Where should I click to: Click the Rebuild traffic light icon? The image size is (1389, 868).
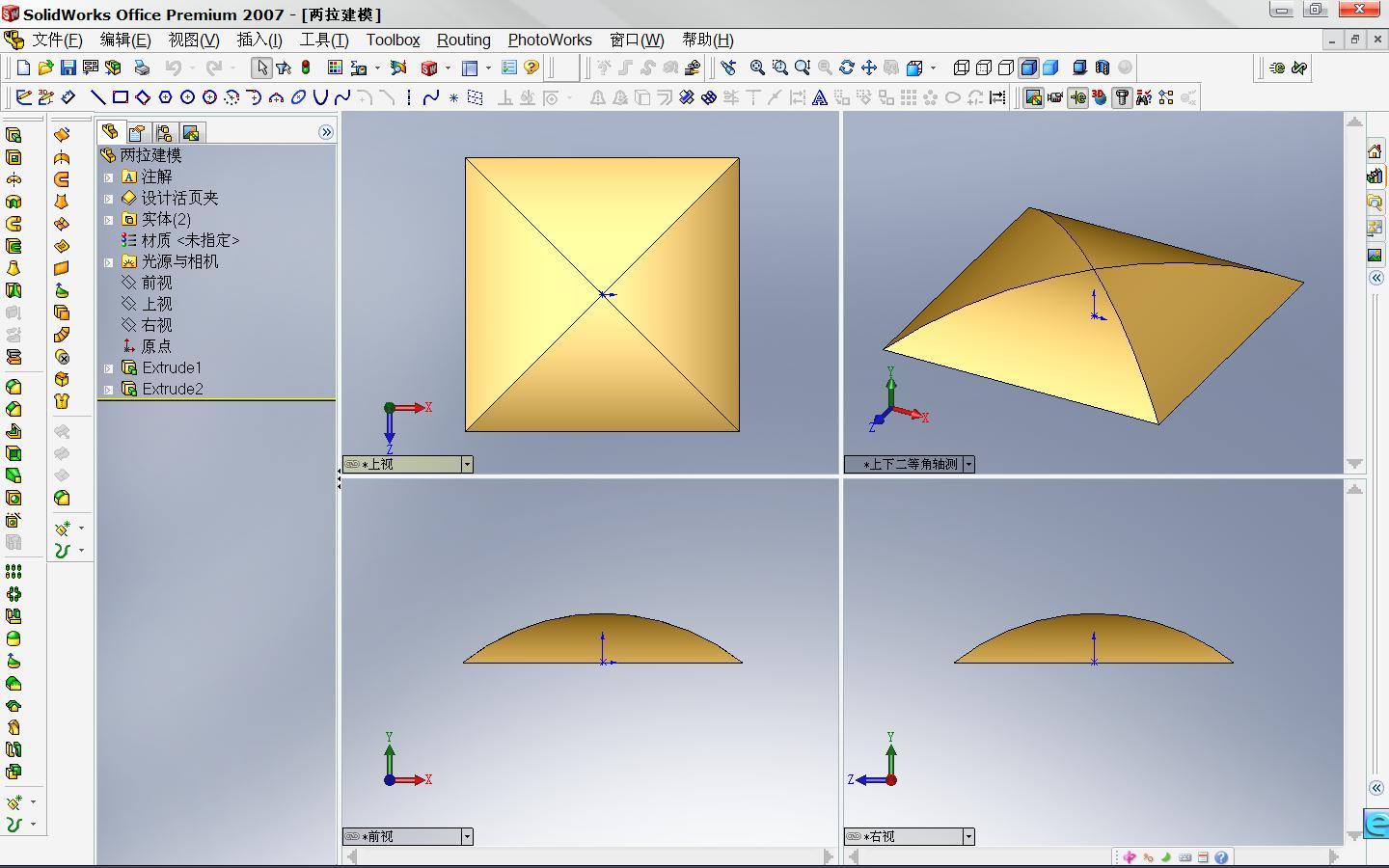point(306,68)
